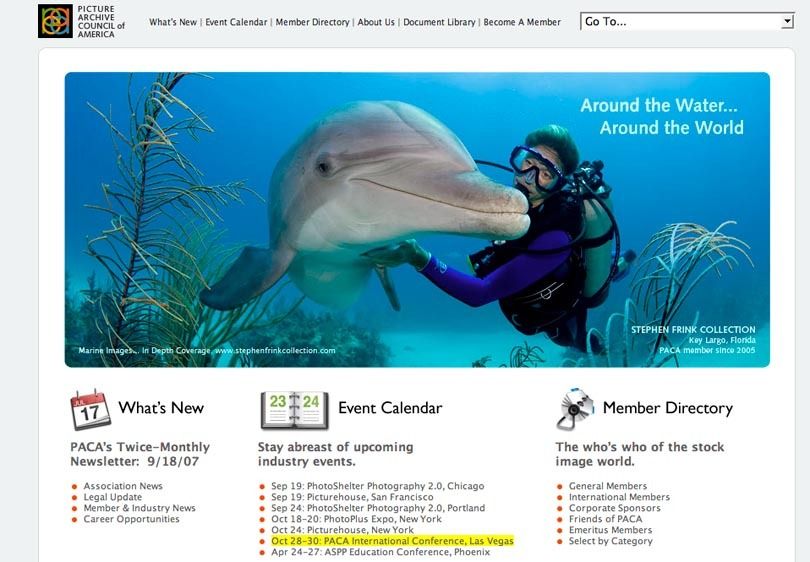This screenshot has width=810, height=562.
Task: Open the Document Library nav link
Action: [439, 22]
